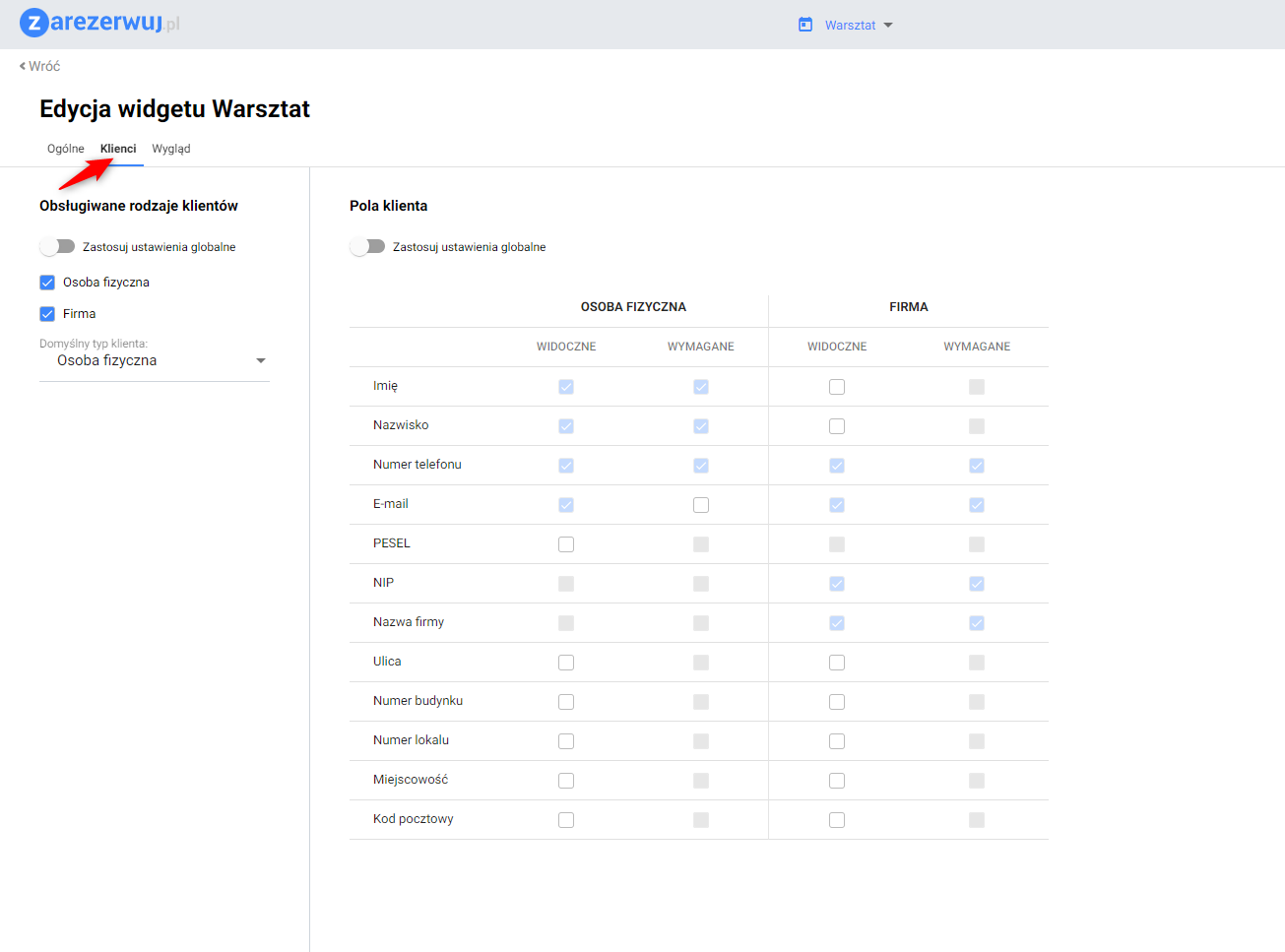Toggle global settings for Pola klienta
The image size is (1285, 952).
pyautogui.click(x=368, y=246)
